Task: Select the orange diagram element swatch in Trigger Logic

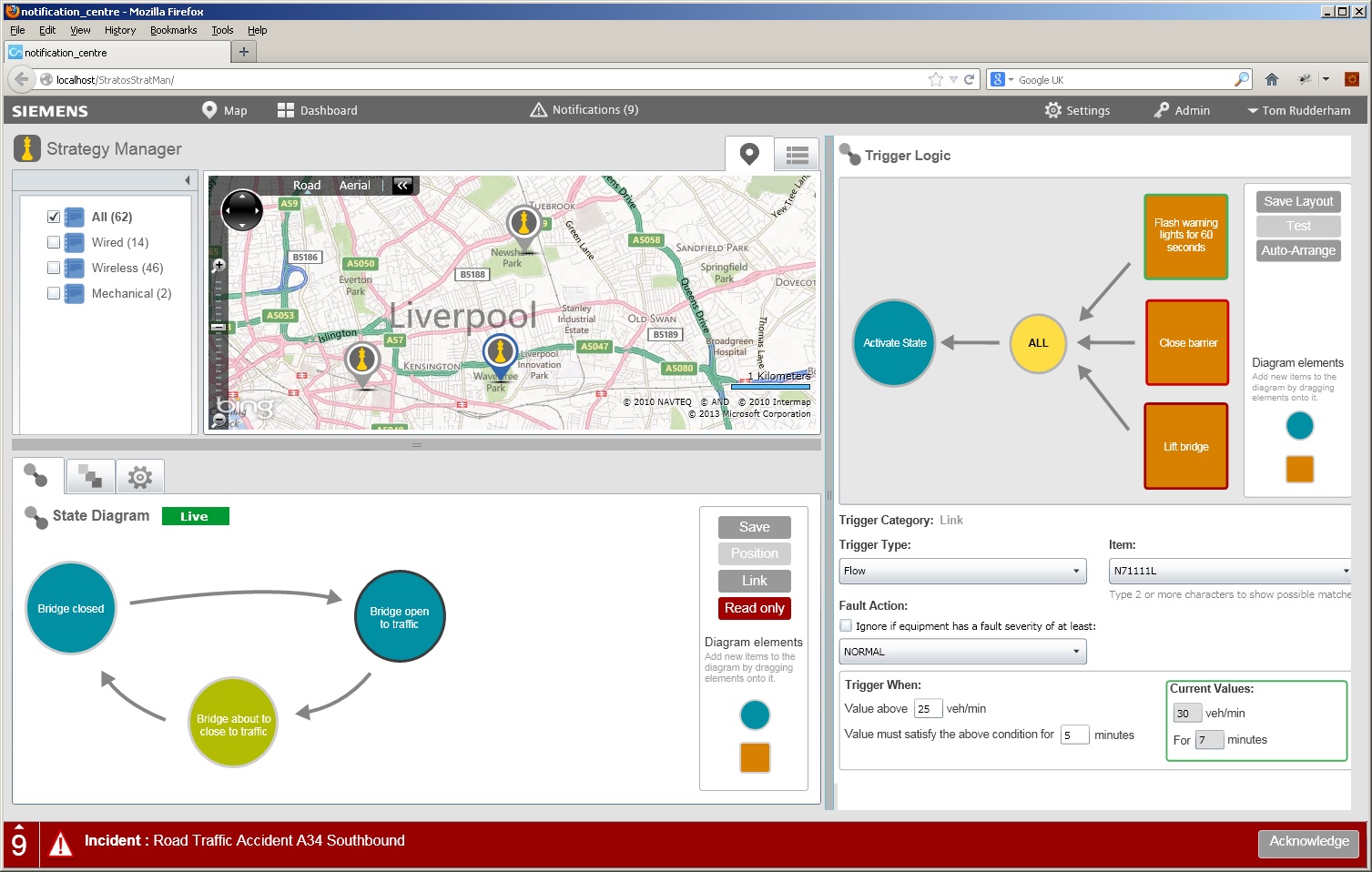Action: 1299,469
